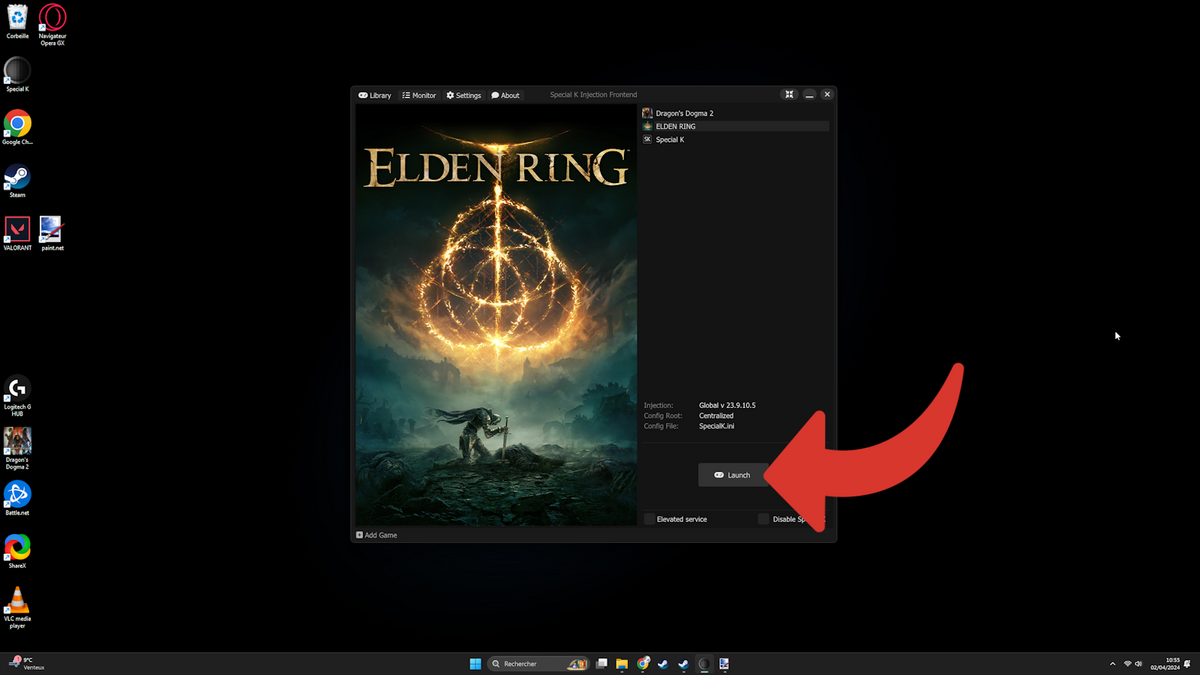1200x675 pixels.
Task: Minimize the Special K window
Action: pos(809,94)
